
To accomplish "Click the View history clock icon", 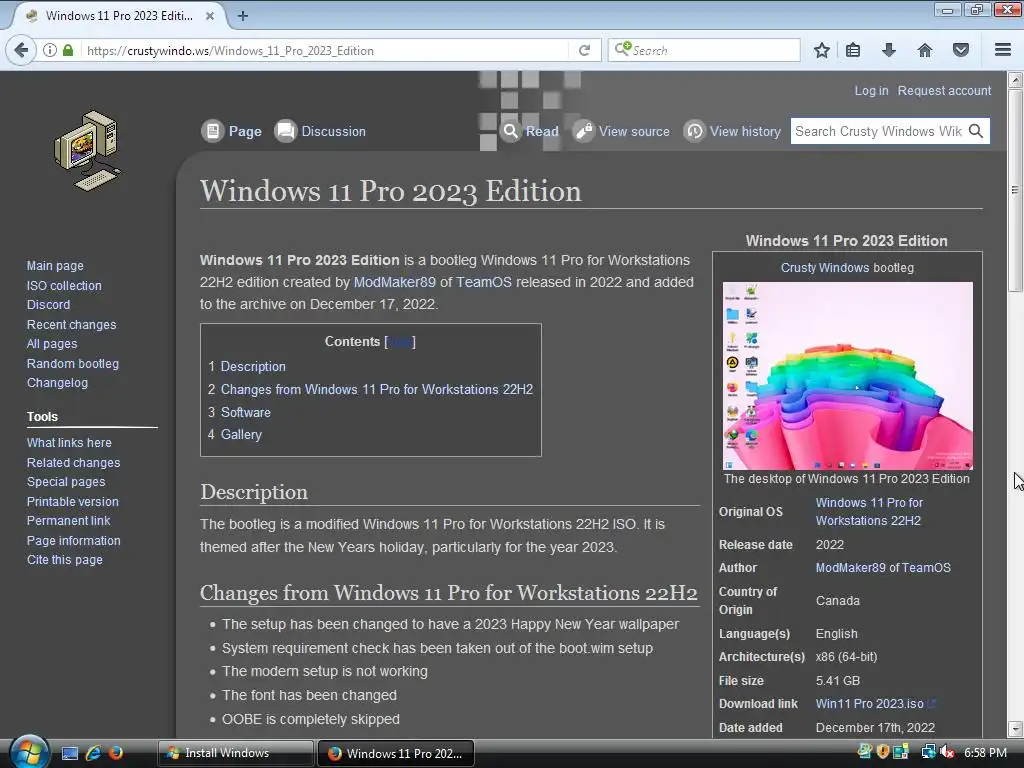I will click(x=694, y=131).
